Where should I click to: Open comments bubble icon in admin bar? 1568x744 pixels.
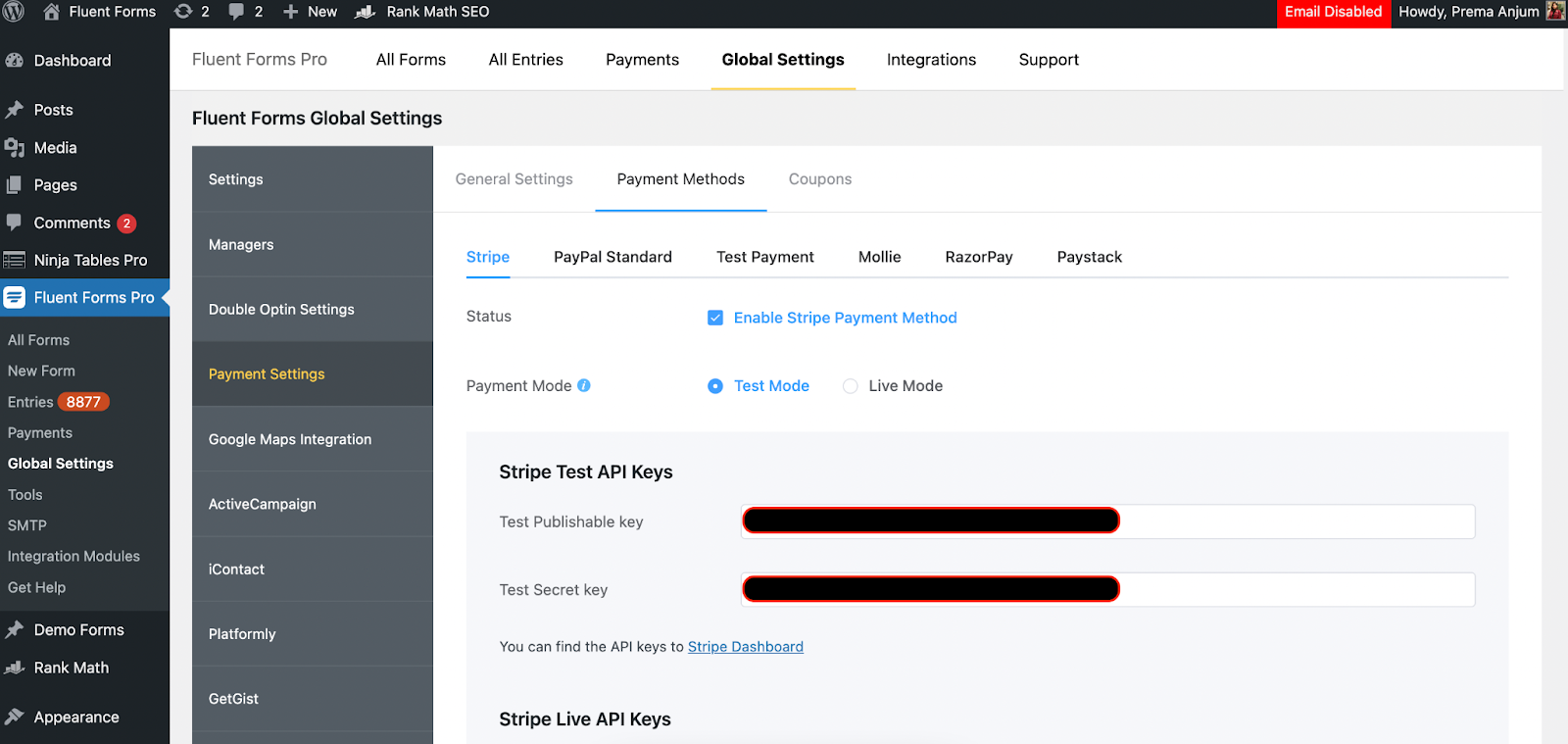237,12
